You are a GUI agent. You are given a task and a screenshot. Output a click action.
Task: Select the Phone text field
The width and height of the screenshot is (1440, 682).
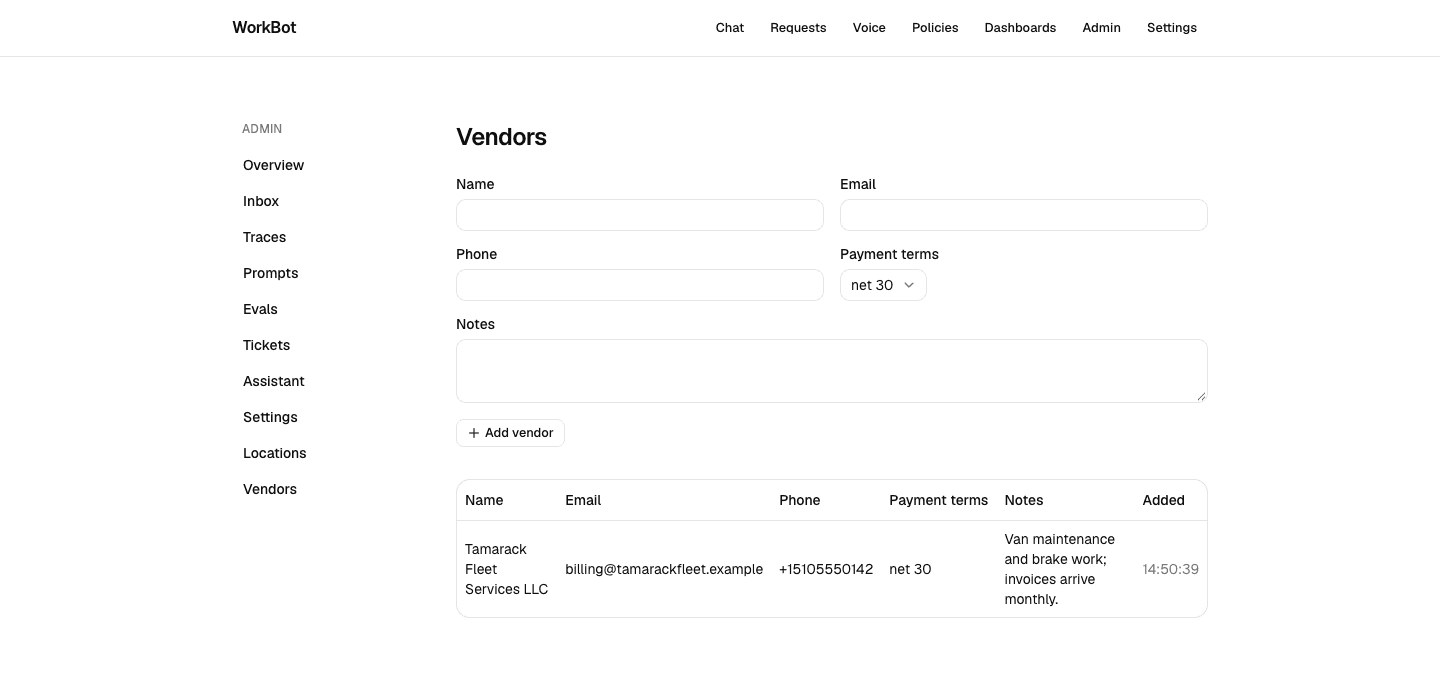pos(640,285)
